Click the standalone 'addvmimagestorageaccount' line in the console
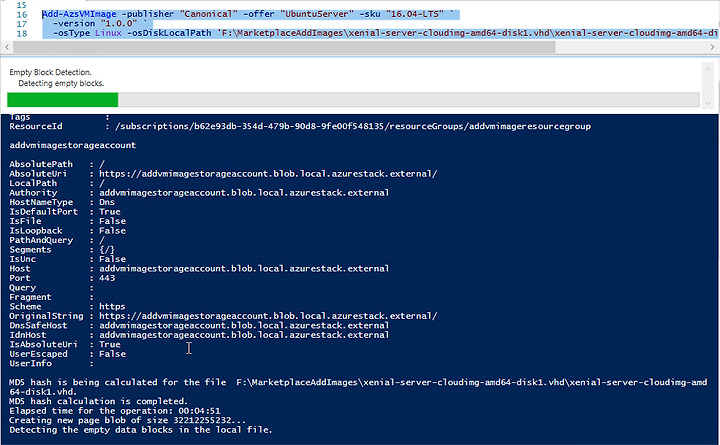 click(x=73, y=145)
